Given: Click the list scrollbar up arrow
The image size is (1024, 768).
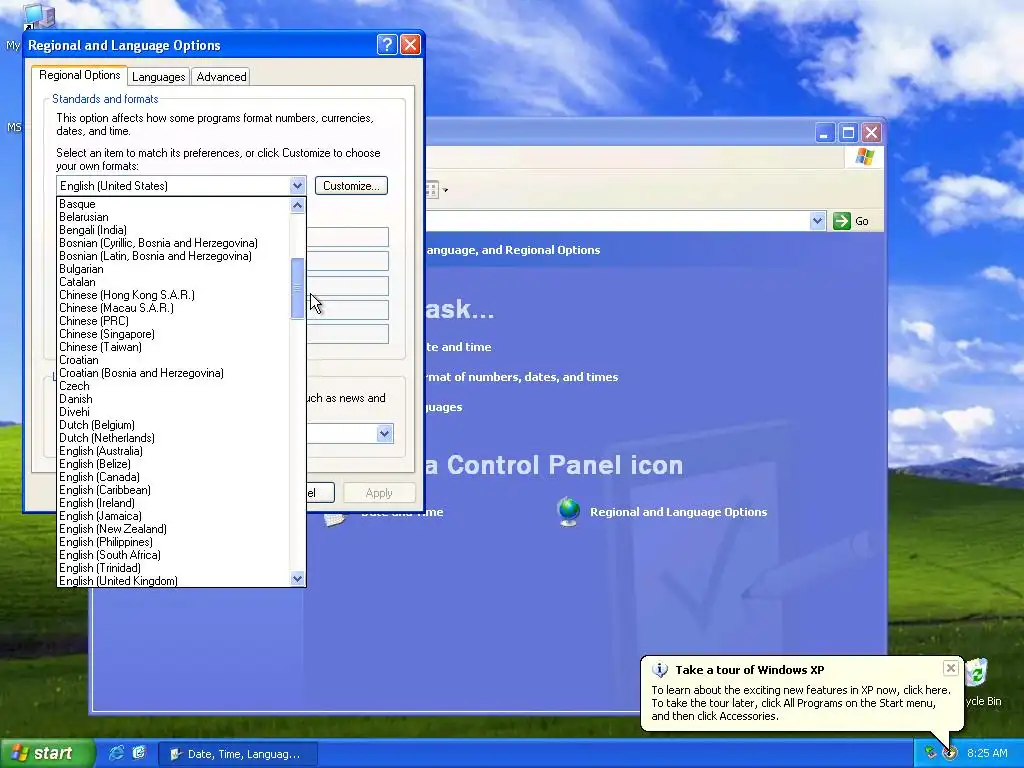Looking at the screenshot, I should pos(298,205).
